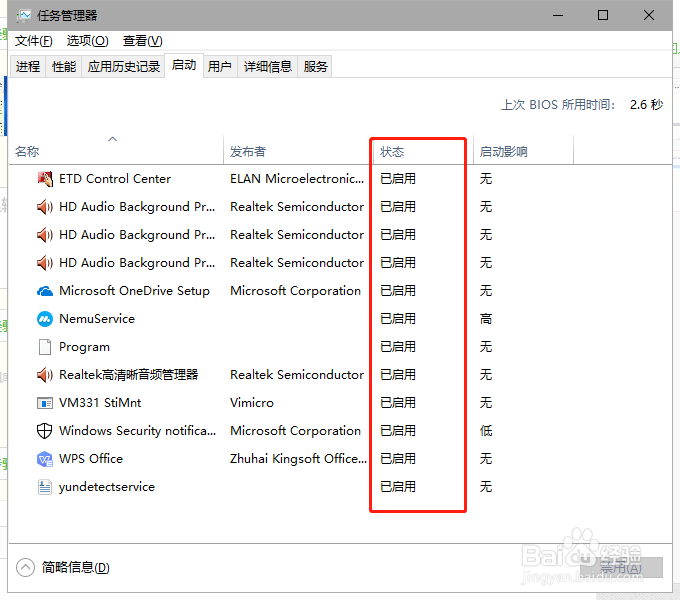This screenshot has height=600, width=680.
Task: Click the yundetectservice document icon
Action: click(x=45, y=487)
